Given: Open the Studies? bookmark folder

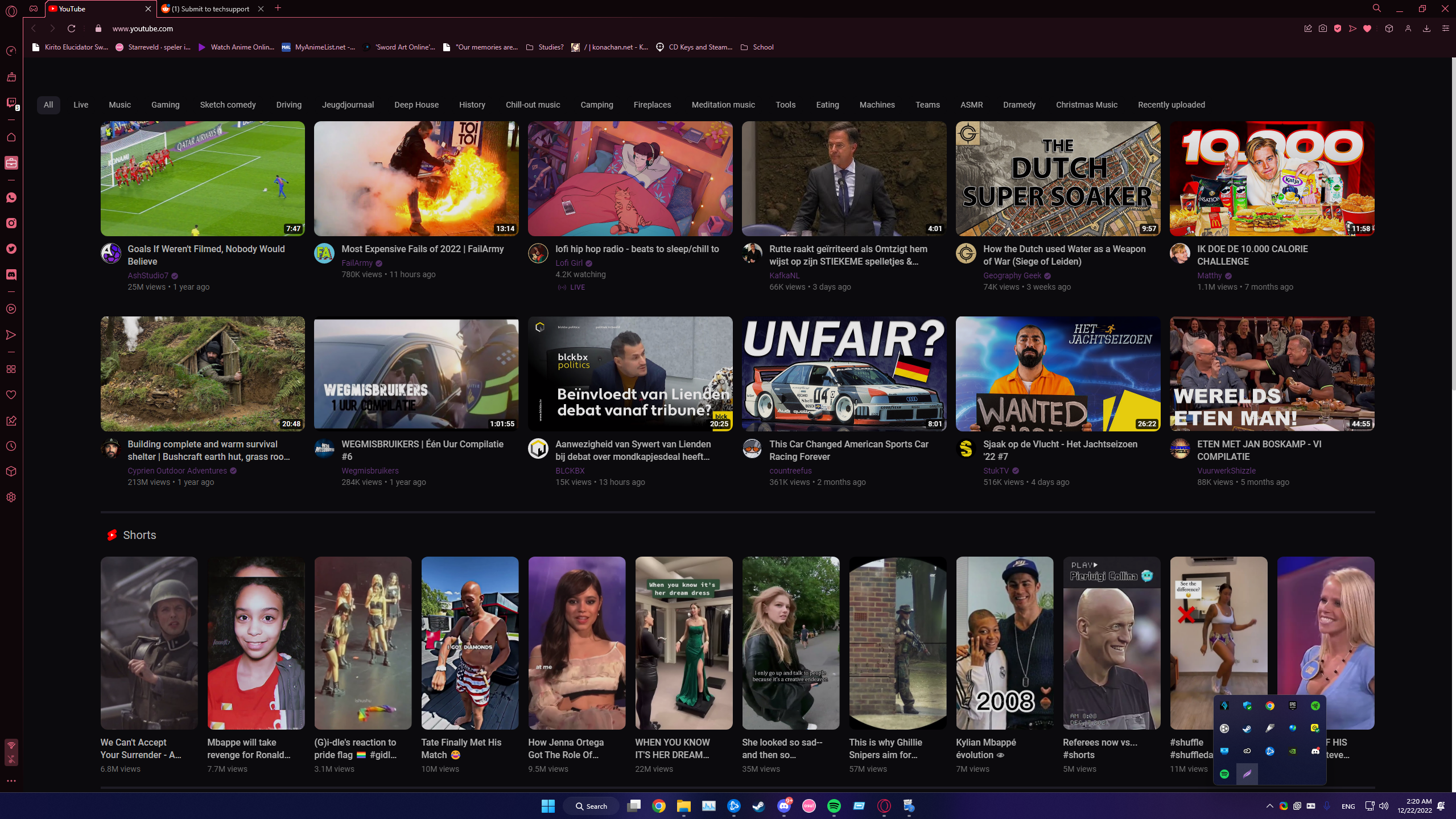Looking at the screenshot, I should (545, 47).
